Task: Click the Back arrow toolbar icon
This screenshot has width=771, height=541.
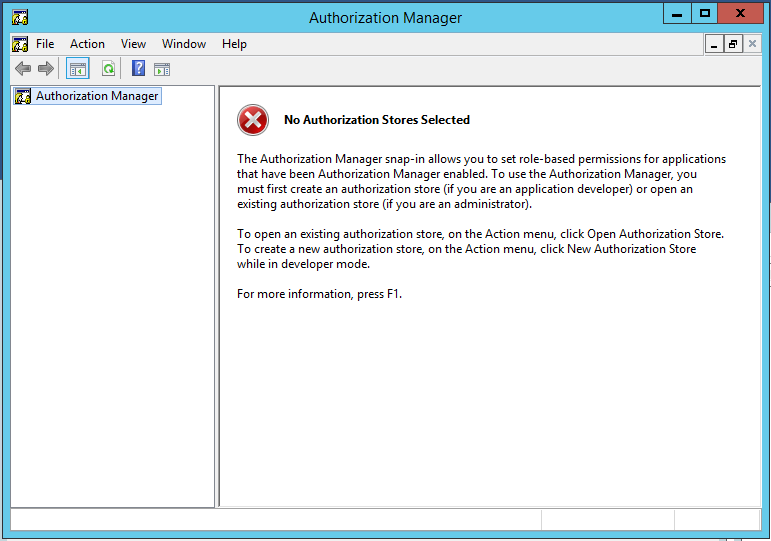Action: pyautogui.click(x=23, y=69)
